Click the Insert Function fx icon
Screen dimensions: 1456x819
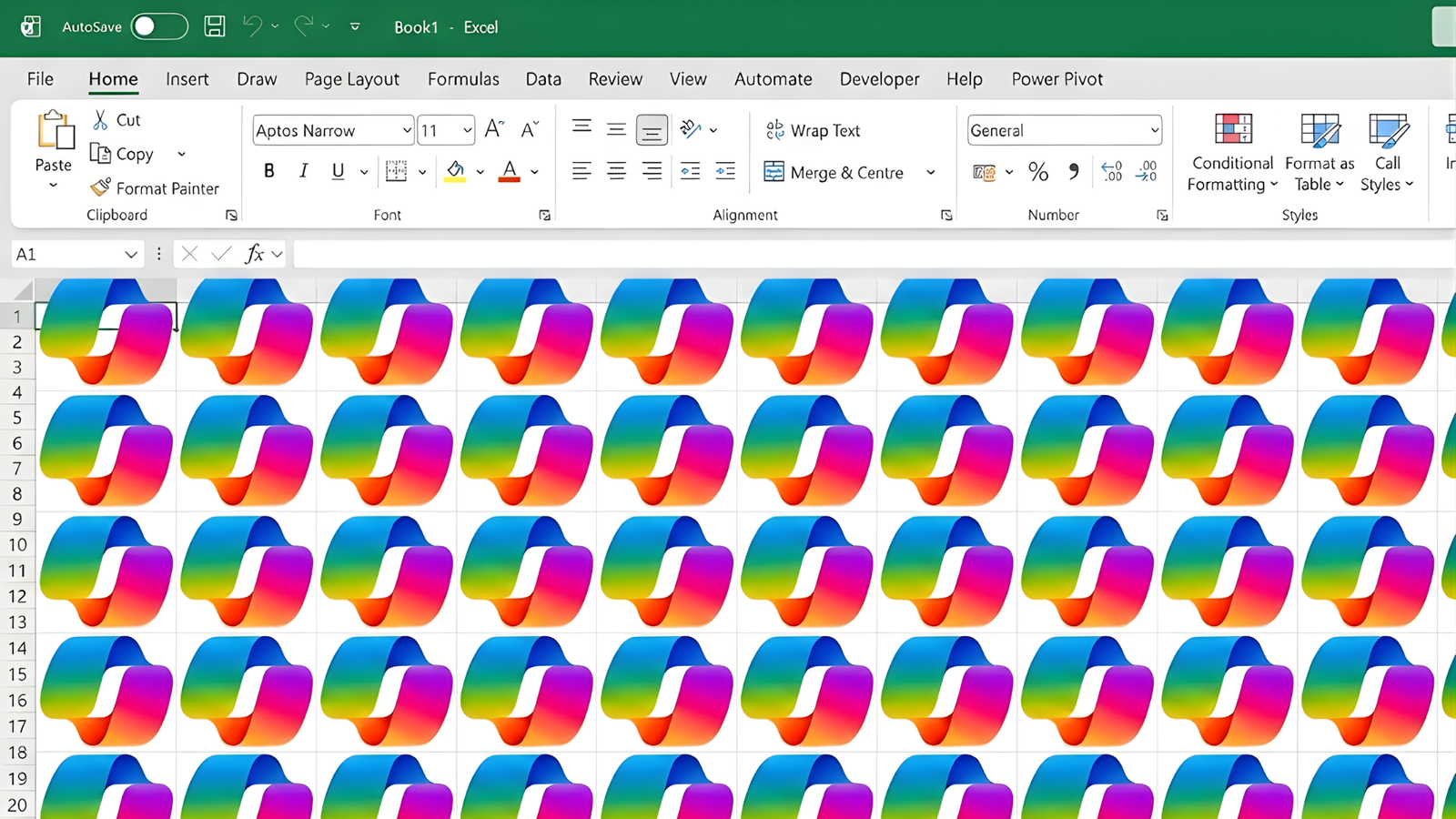point(255,254)
